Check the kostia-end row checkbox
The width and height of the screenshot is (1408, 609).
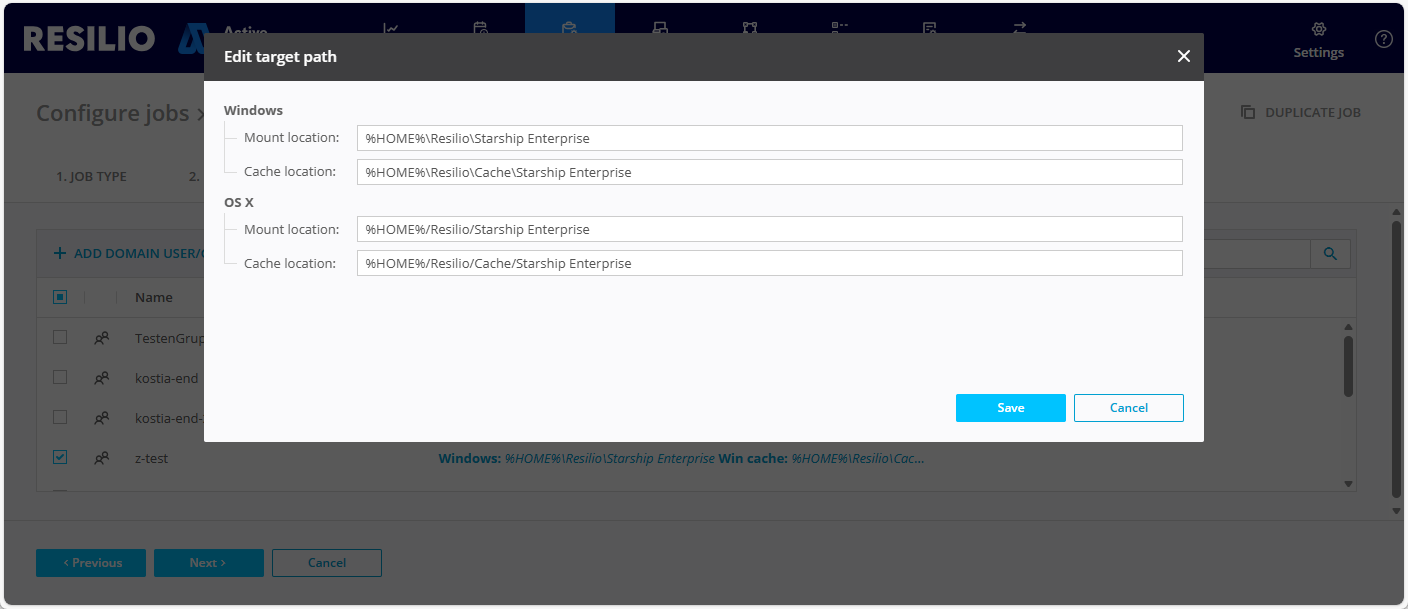[60, 377]
